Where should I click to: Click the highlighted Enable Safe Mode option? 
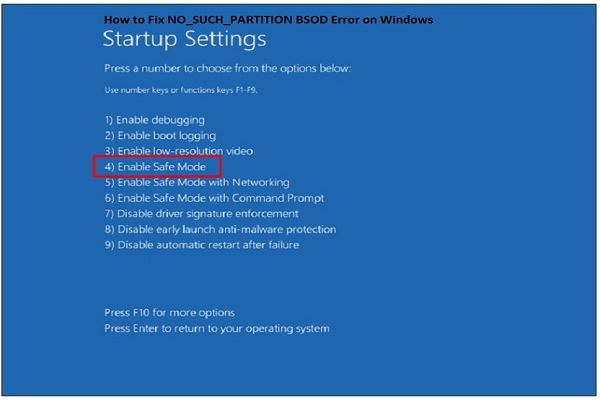pos(157,167)
